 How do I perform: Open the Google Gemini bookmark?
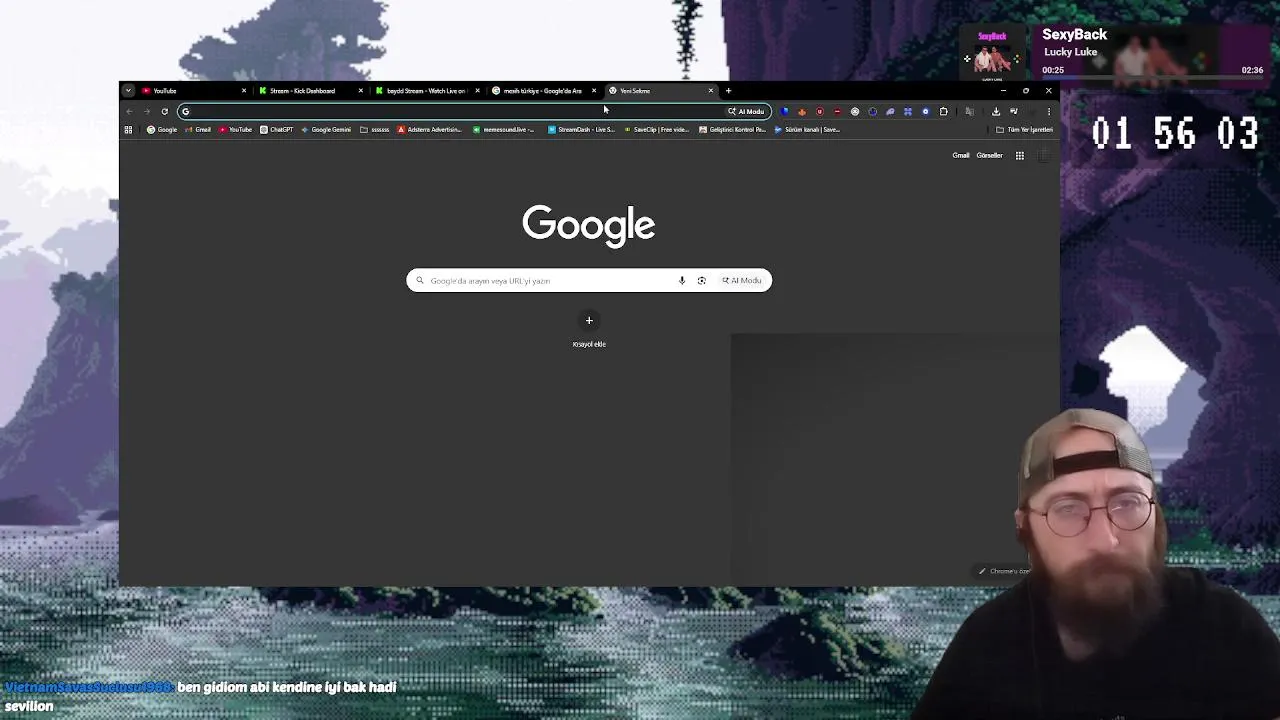(x=326, y=129)
